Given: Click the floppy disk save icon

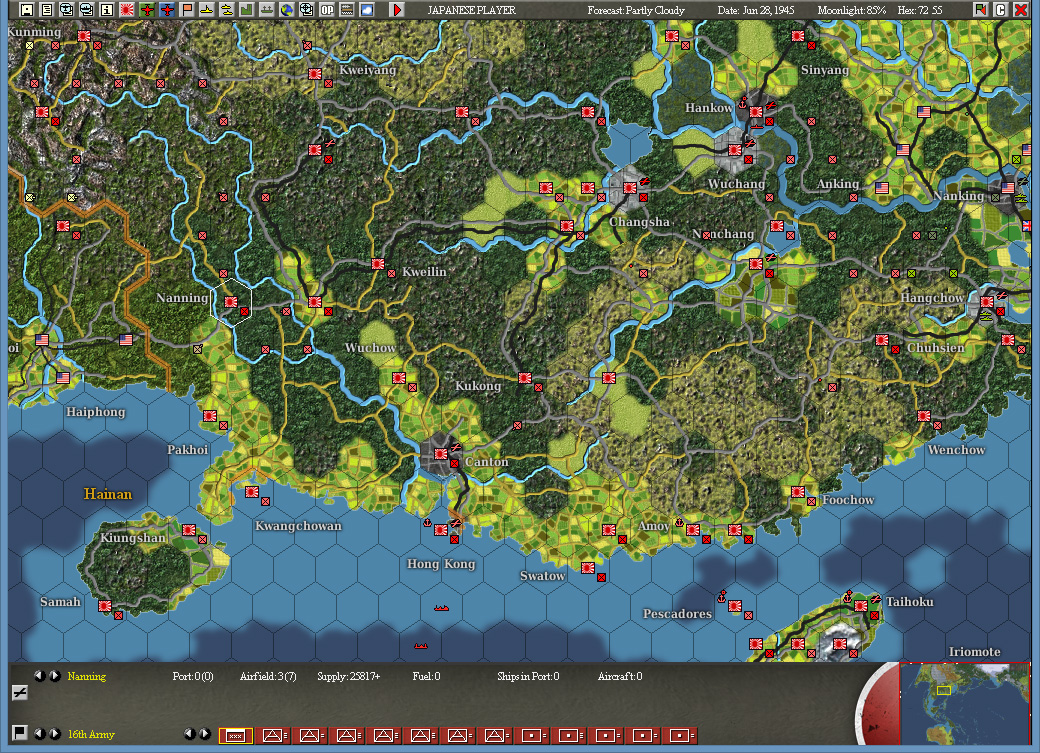Looking at the screenshot, I should (27, 9).
